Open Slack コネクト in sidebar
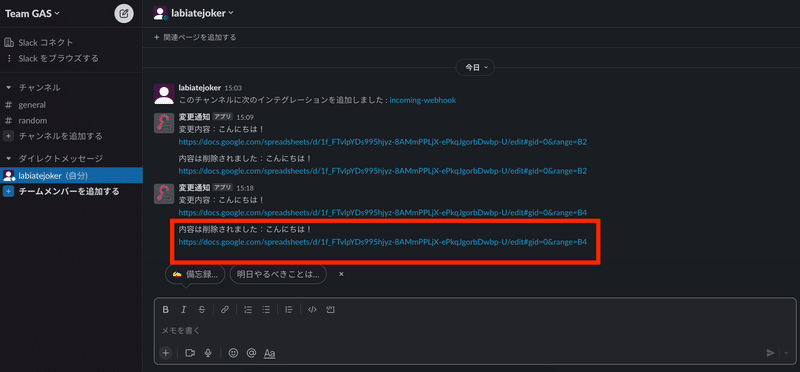Viewport: 800px width, 372px height. (x=46, y=42)
